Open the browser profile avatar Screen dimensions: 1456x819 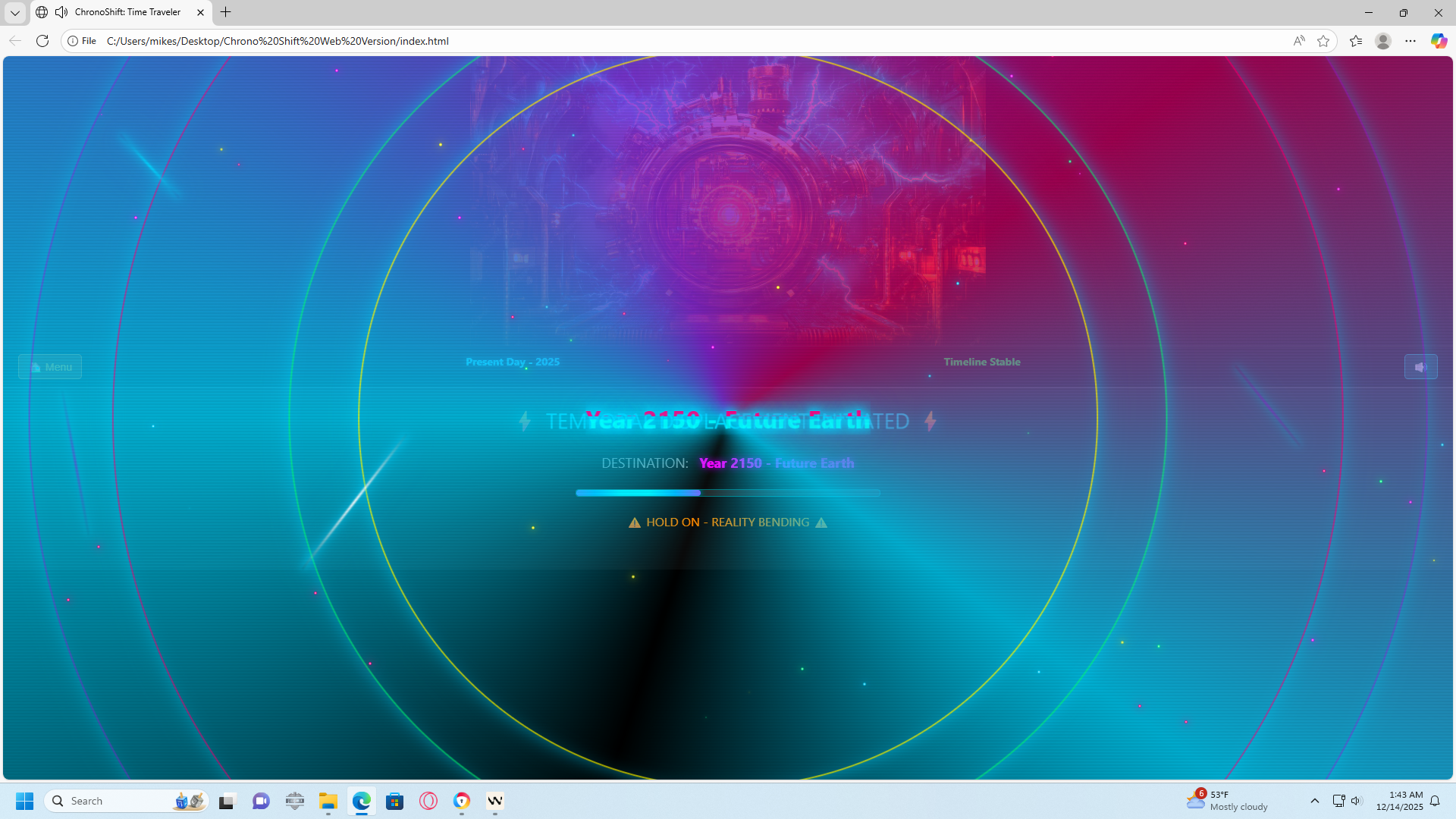click(x=1383, y=41)
